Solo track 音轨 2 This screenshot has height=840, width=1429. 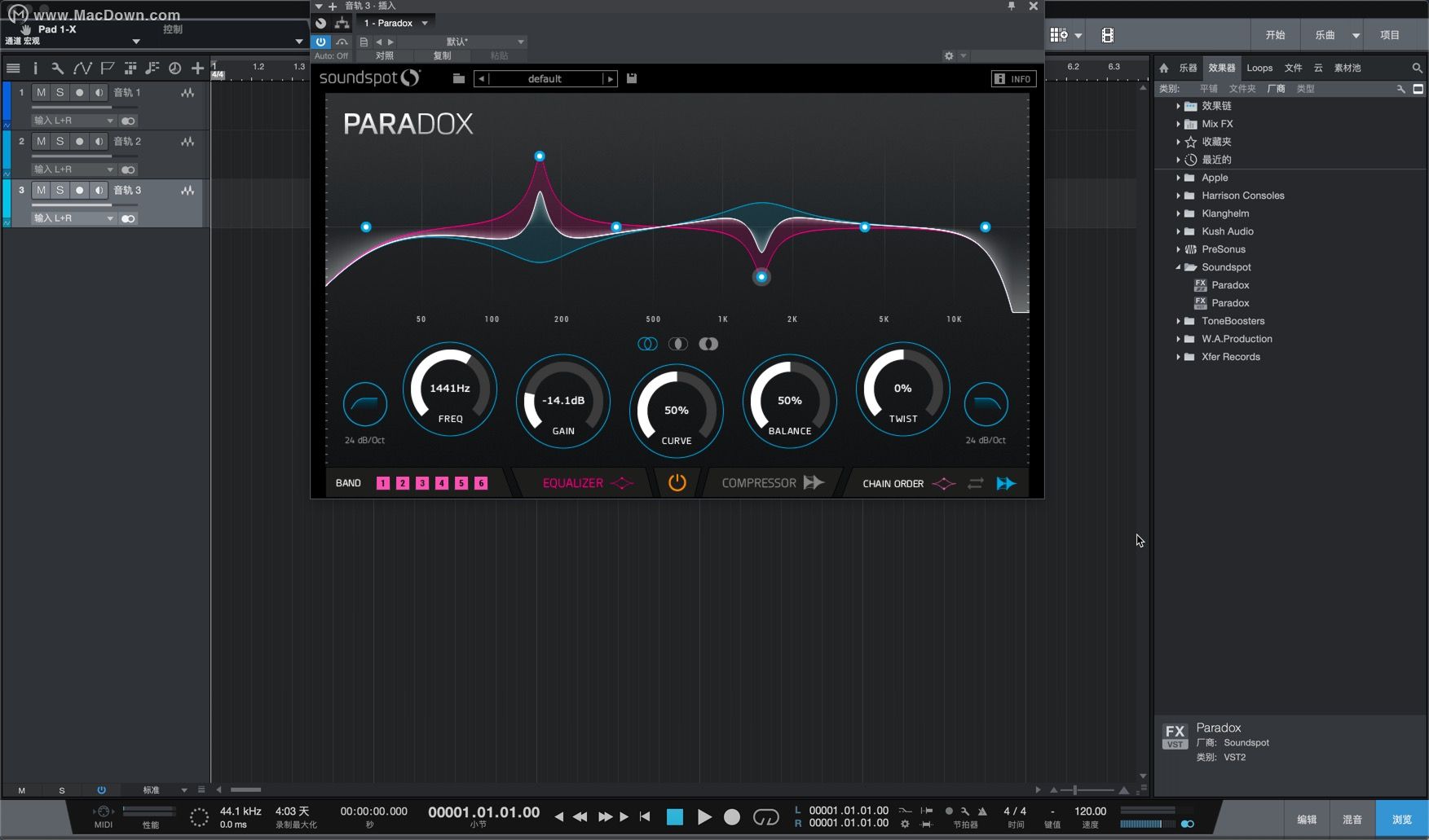[60, 142]
